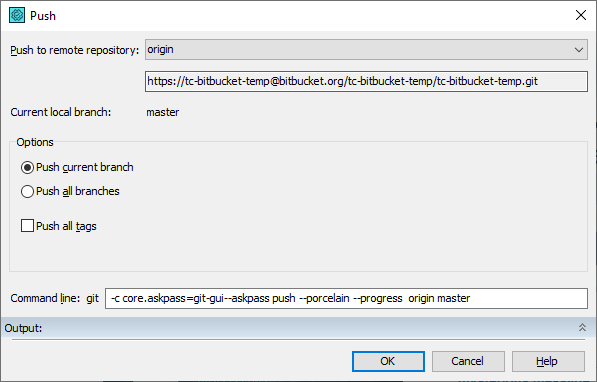This screenshot has width=597, height=382.
Task: Select Push current branch radio button
Action: pyautogui.click(x=27, y=168)
